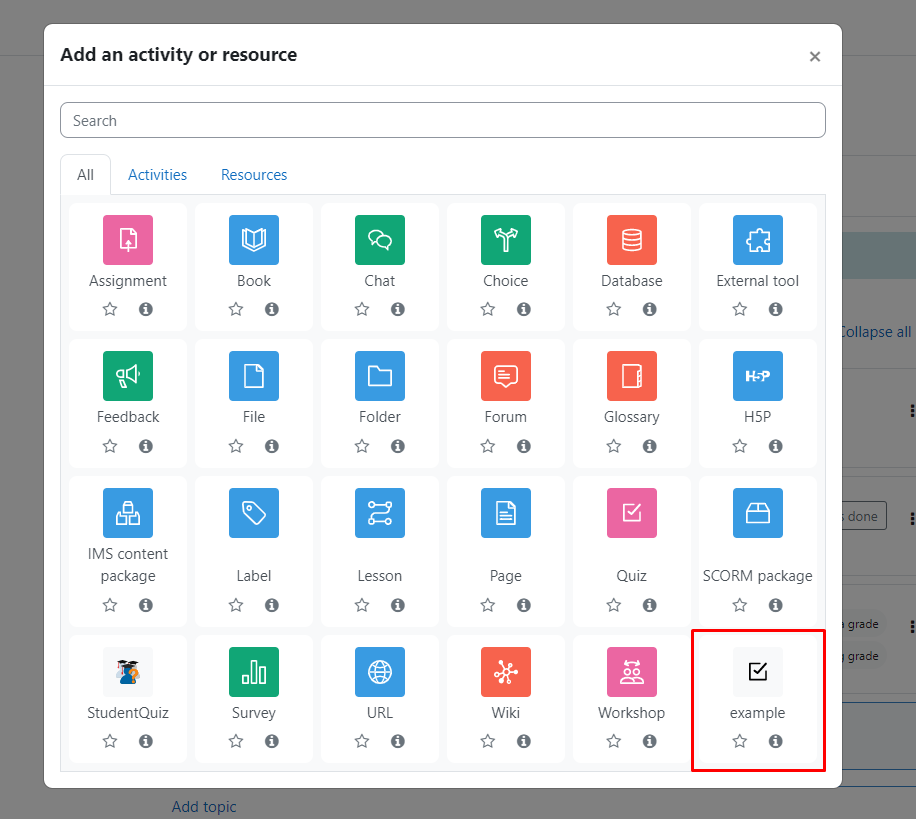Star the StudentQuiz activity
Image resolution: width=916 pixels, height=819 pixels.
[x=110, y=741]
